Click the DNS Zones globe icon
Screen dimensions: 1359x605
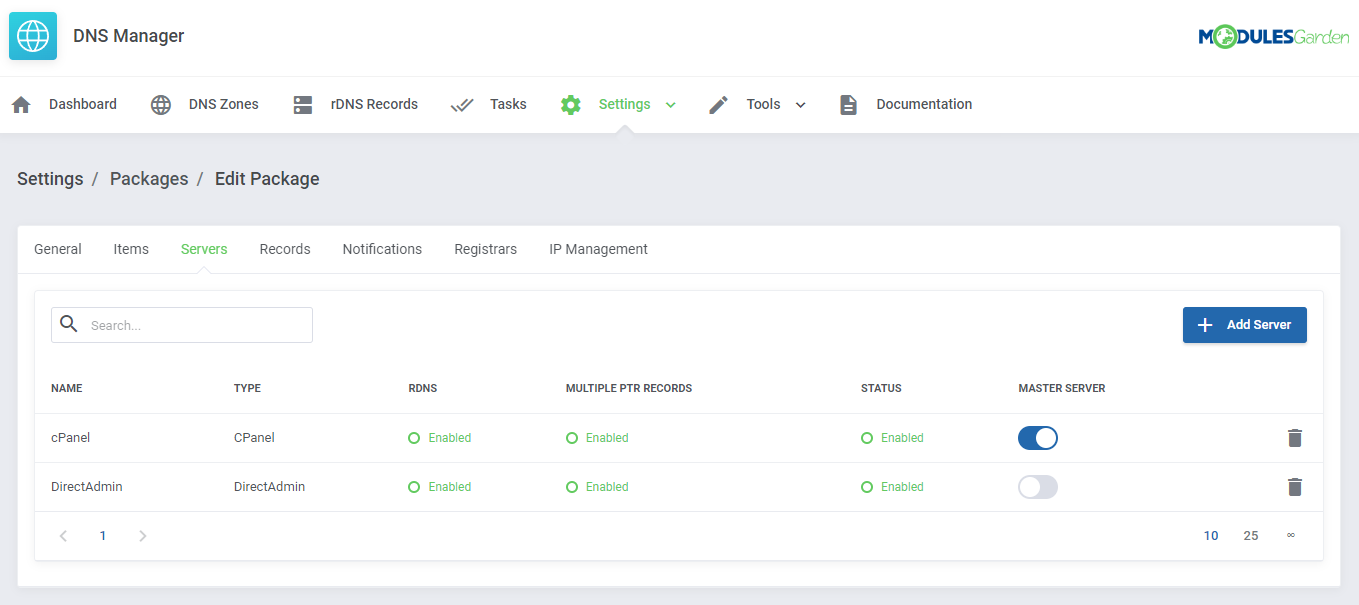[x=160, y=103]
